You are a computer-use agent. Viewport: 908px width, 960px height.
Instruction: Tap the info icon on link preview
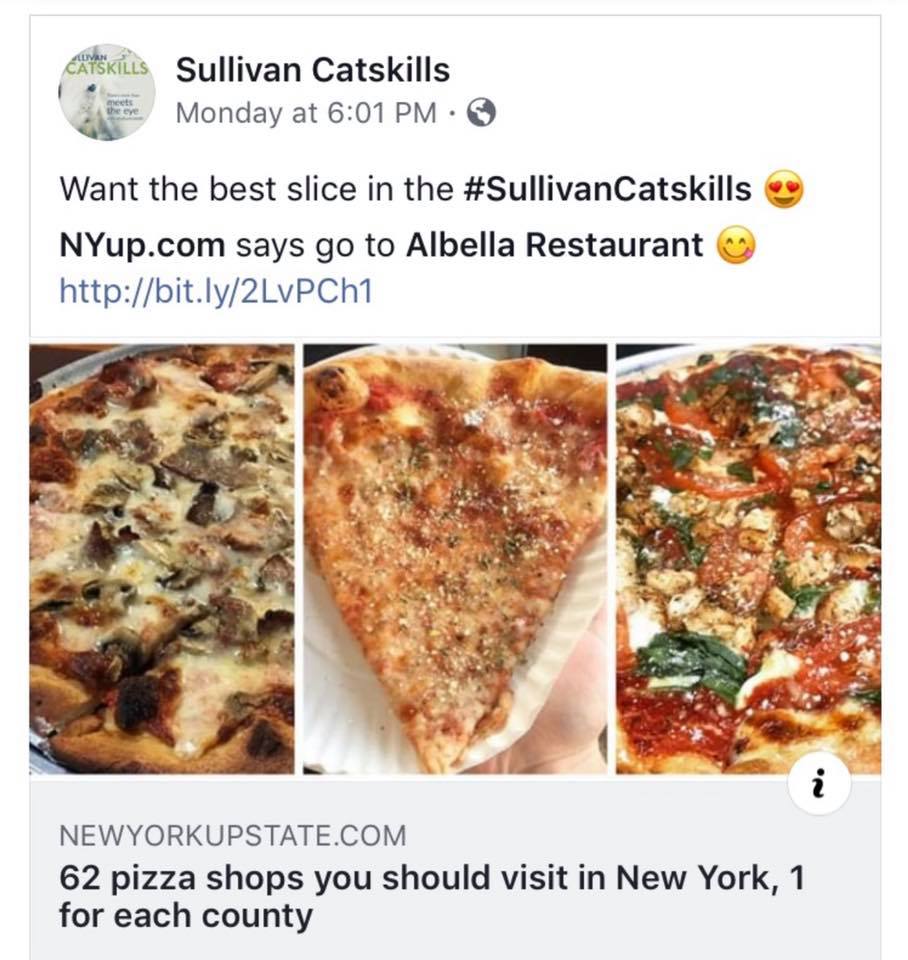[x=819, y=784]
